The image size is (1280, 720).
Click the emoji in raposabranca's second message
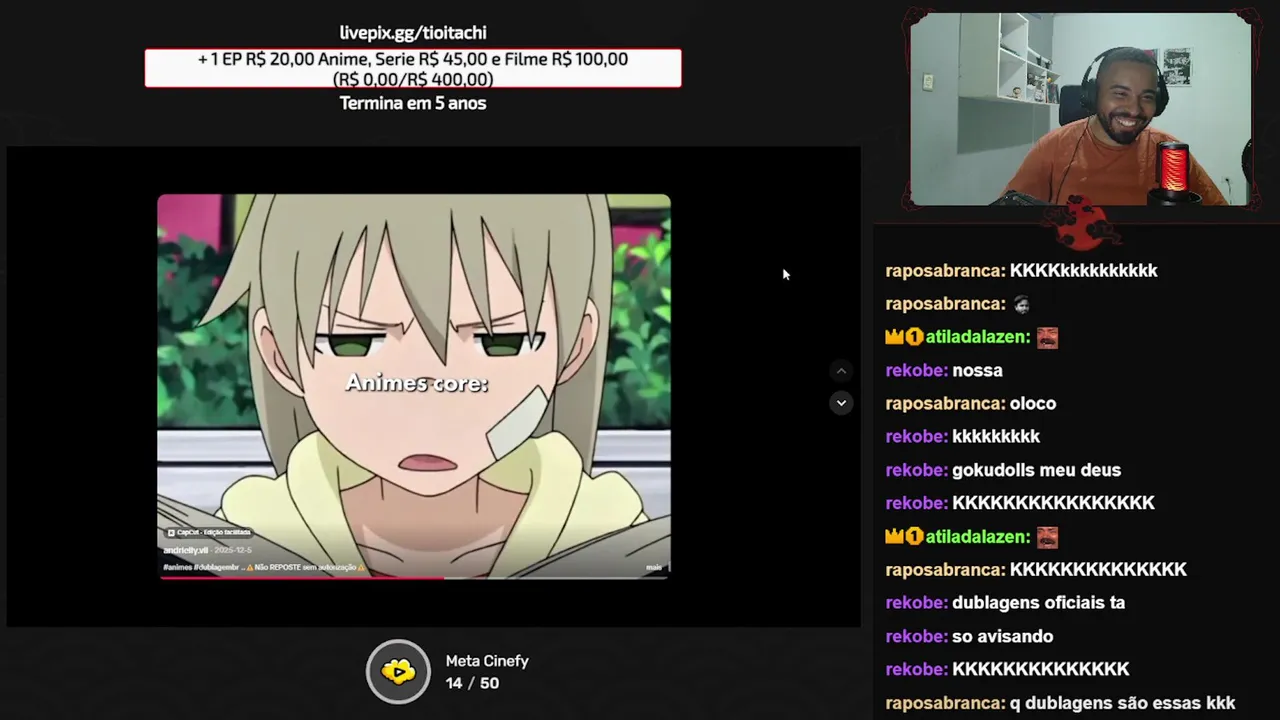[1021, 304]
